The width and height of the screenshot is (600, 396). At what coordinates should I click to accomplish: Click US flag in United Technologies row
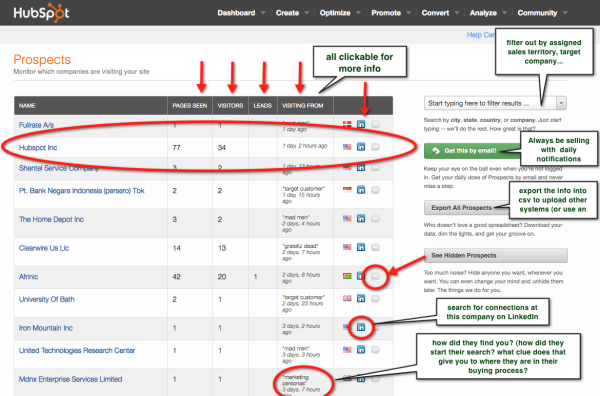(x=347, y=349)
